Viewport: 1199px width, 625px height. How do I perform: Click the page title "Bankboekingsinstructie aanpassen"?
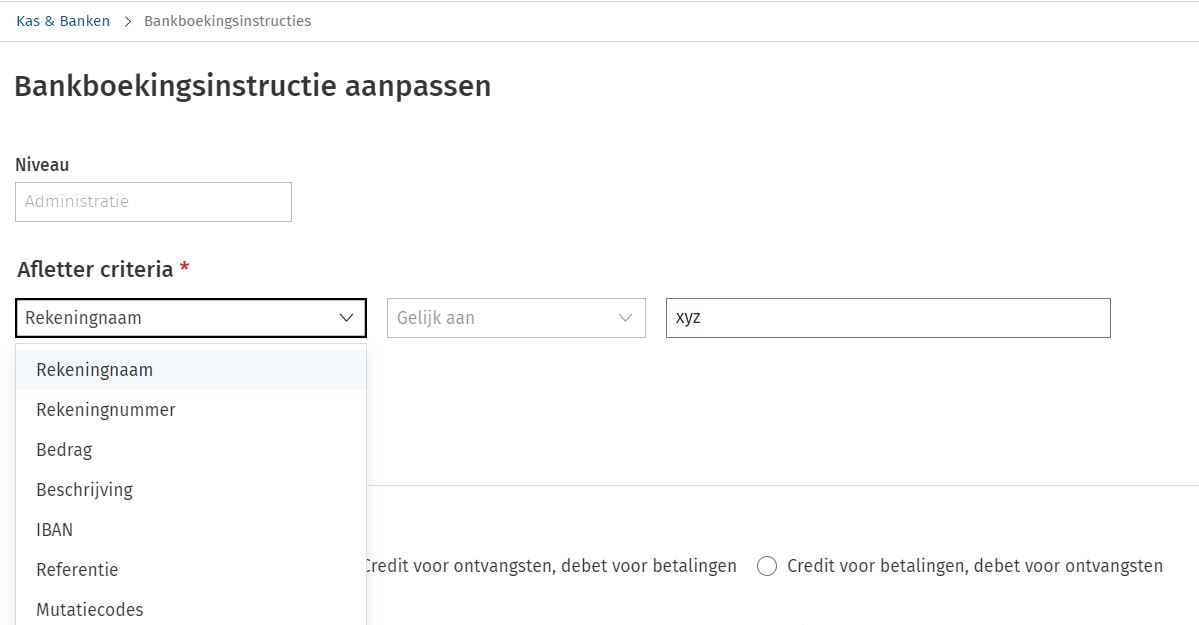[251, 87]
